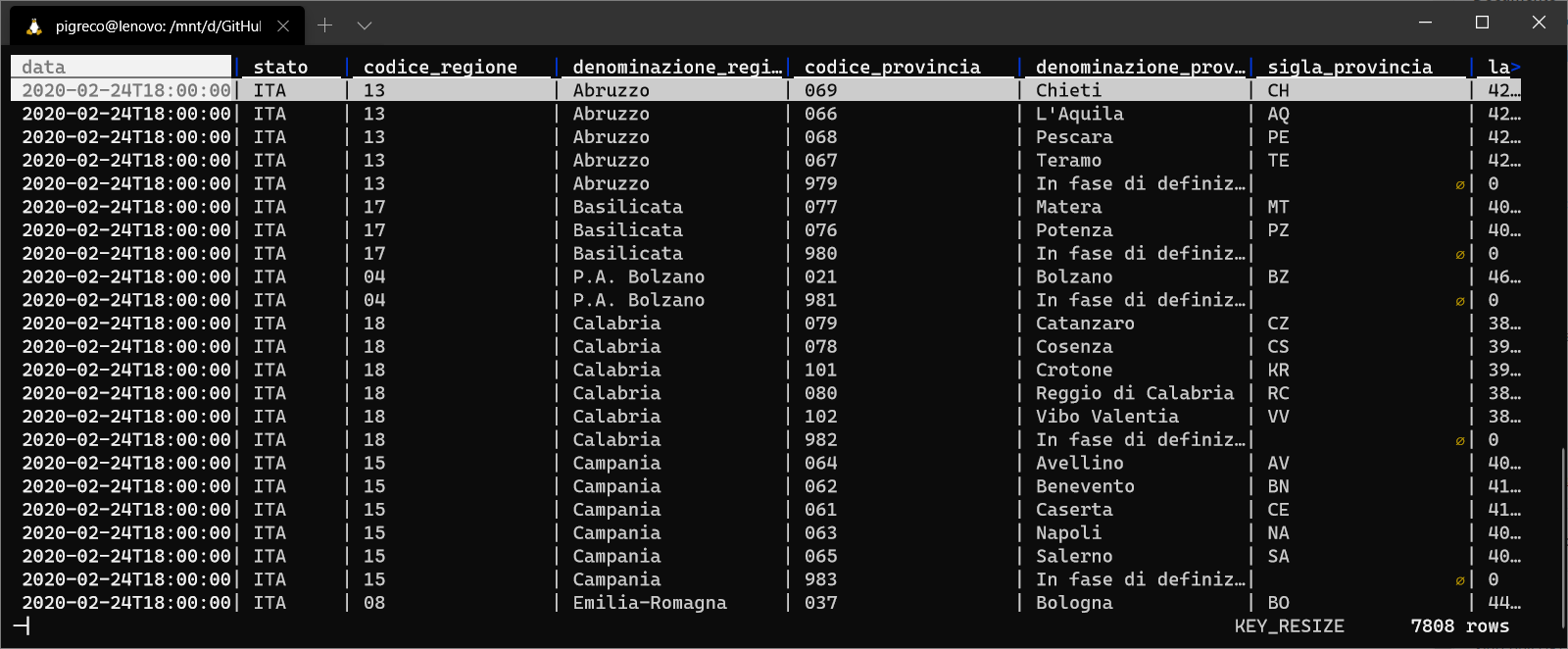Click the '7808 rows' status indicator
Viewport: 1568px width, 649px height.
pyautogui.click(x=1459, y=626)
